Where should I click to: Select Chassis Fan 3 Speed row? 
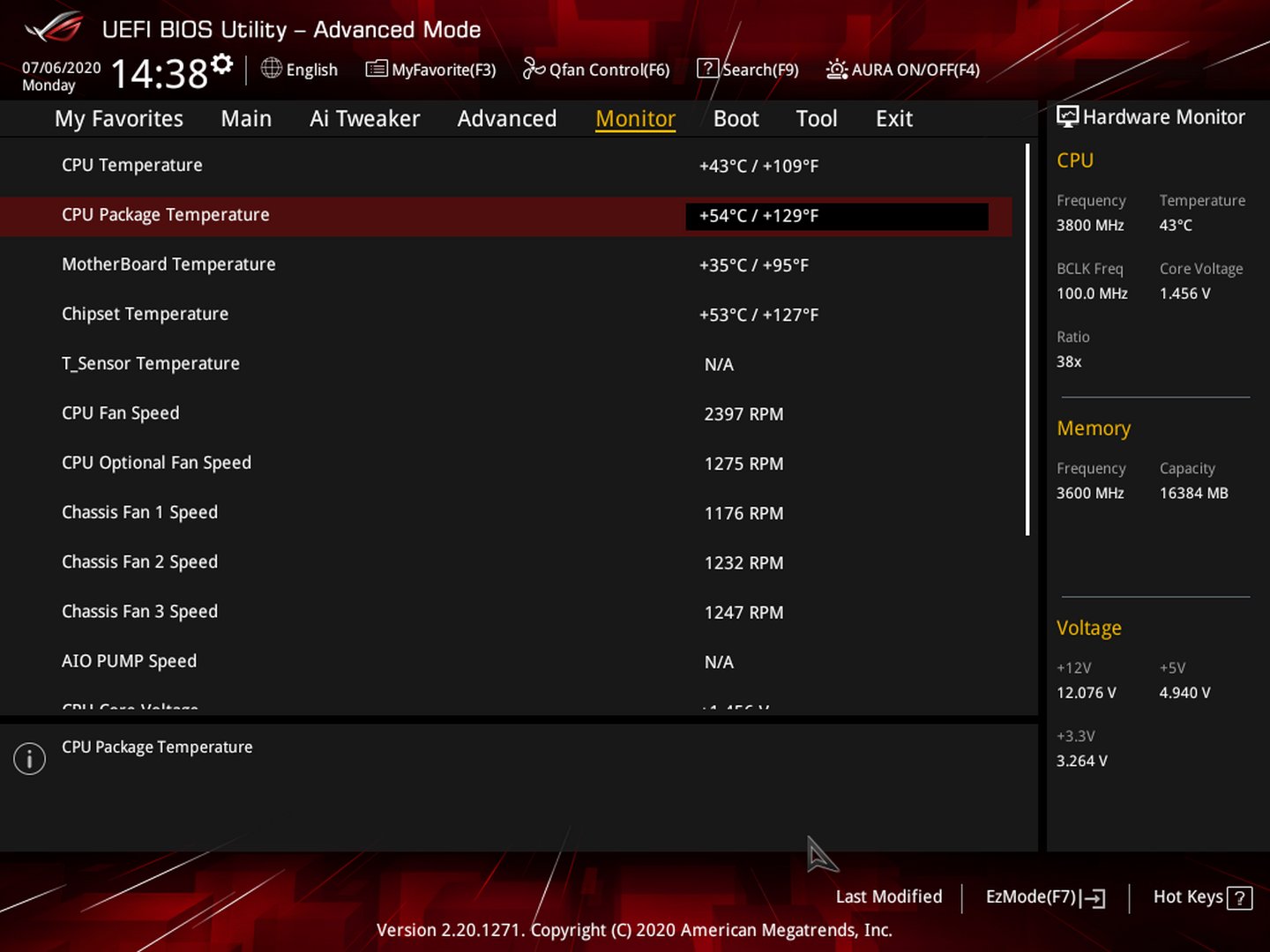pyautogui.click(x=506, y=612)
